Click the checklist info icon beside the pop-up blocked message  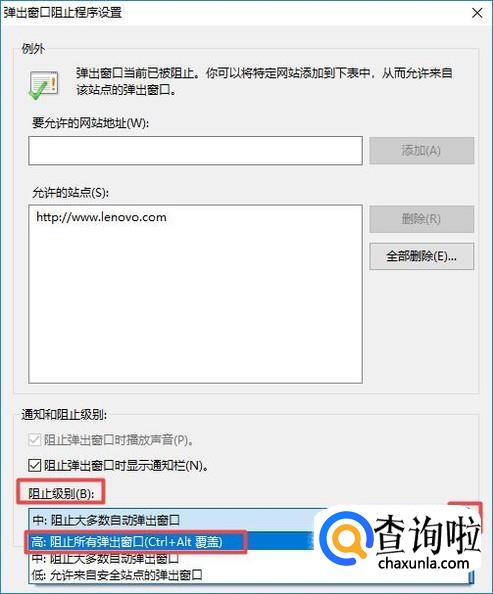[44, 85]
